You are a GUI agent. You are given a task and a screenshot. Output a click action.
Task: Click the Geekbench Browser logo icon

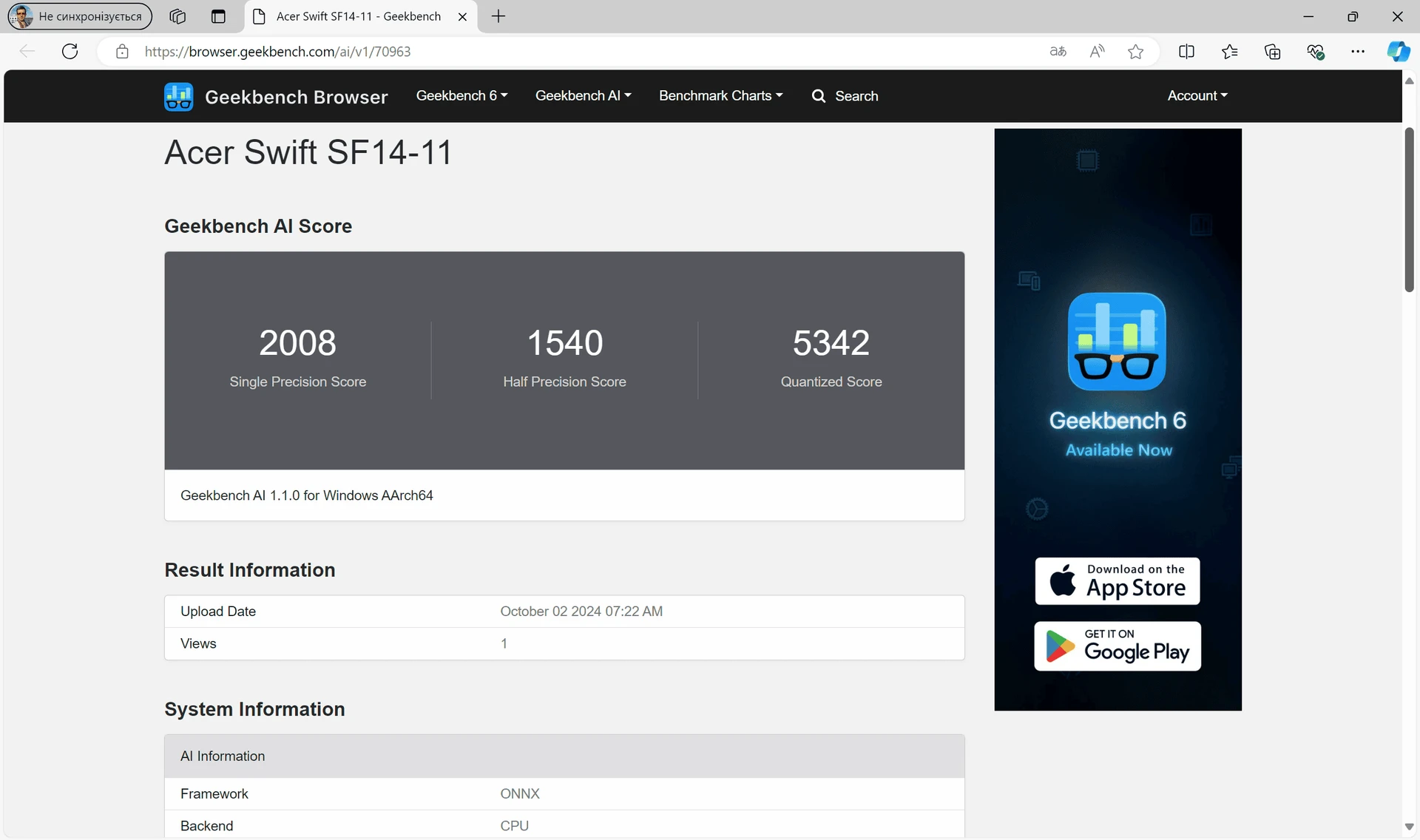coord(178,96)
